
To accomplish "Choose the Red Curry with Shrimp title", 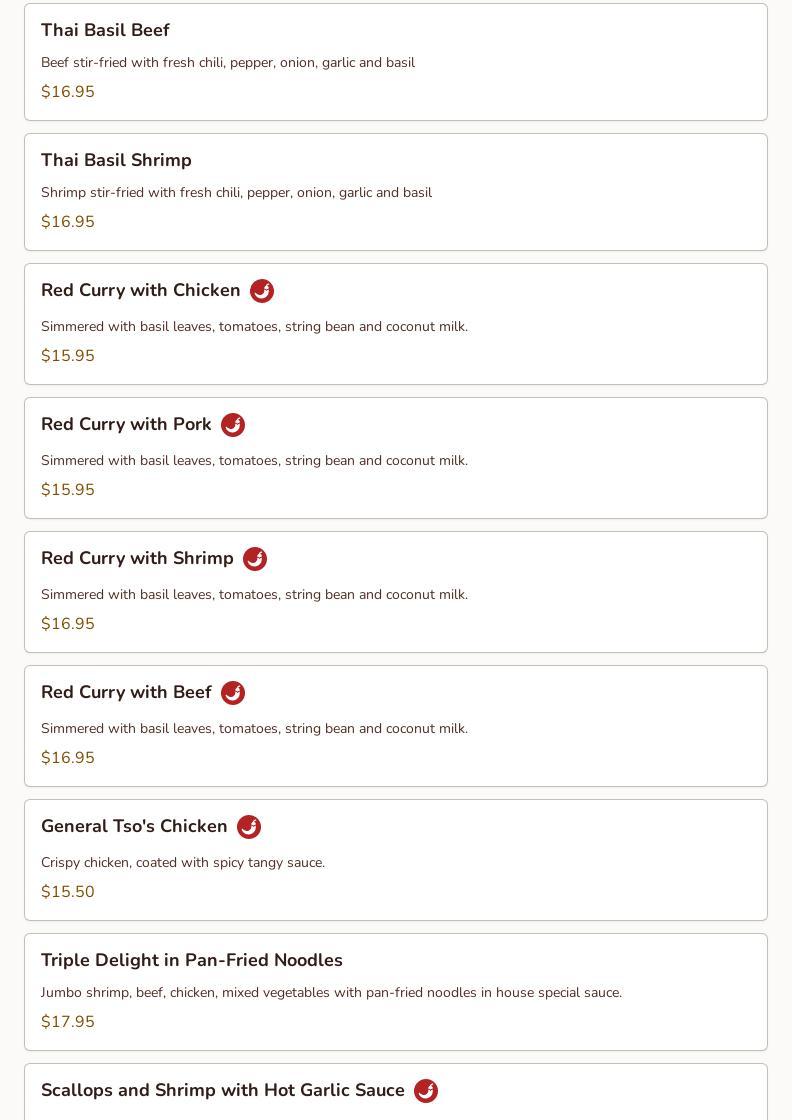I will tap(137, 558).
